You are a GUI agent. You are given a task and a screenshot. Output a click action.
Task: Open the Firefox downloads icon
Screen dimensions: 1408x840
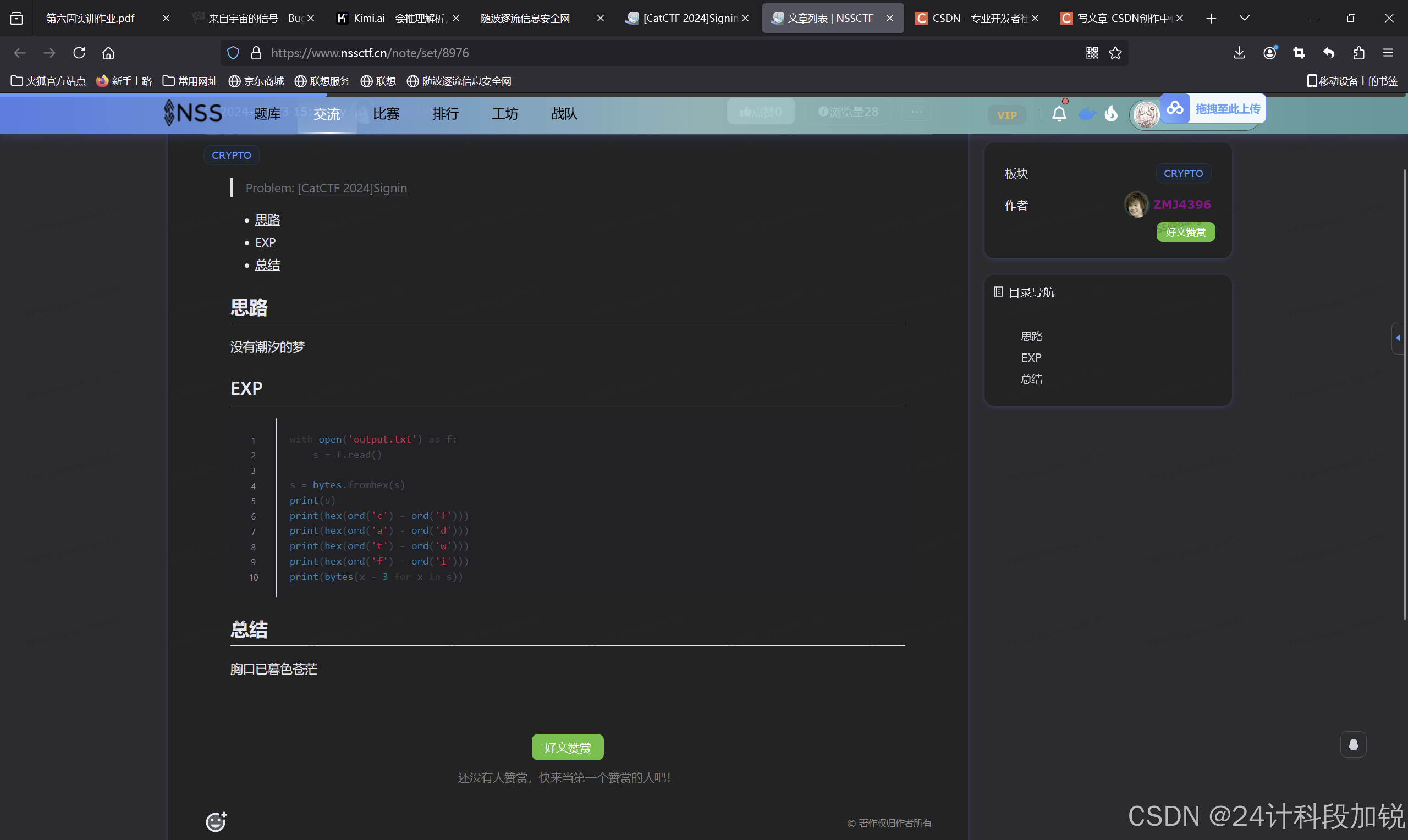click(1239, 53)
